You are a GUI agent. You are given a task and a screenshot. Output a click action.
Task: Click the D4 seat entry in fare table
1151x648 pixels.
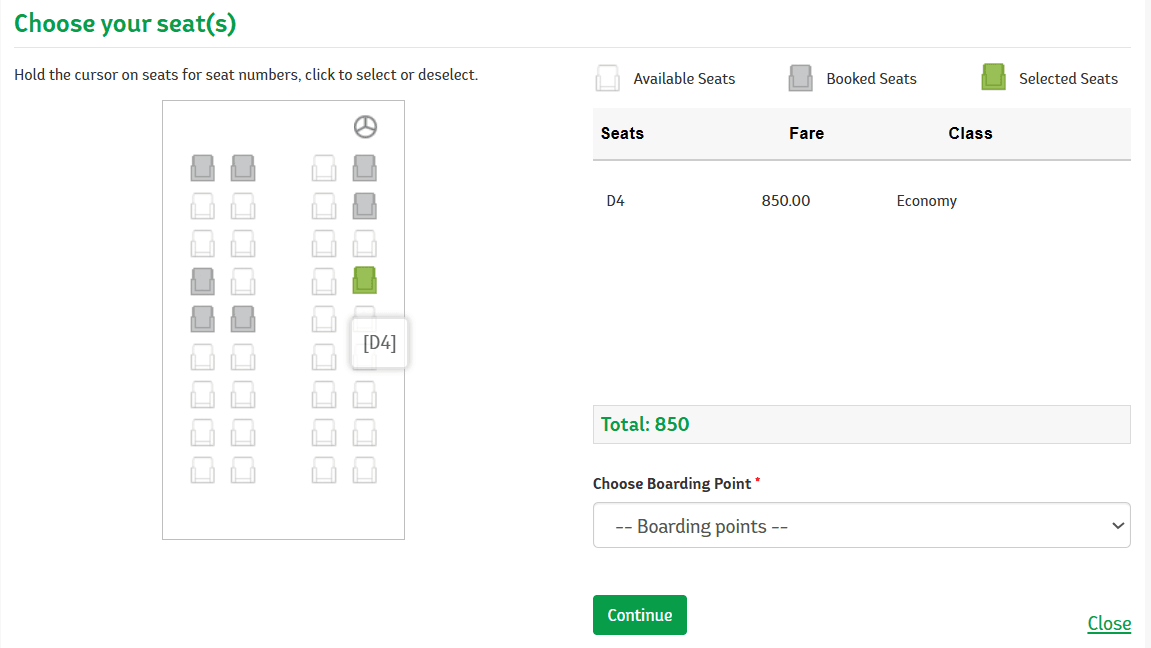(615, 201)
